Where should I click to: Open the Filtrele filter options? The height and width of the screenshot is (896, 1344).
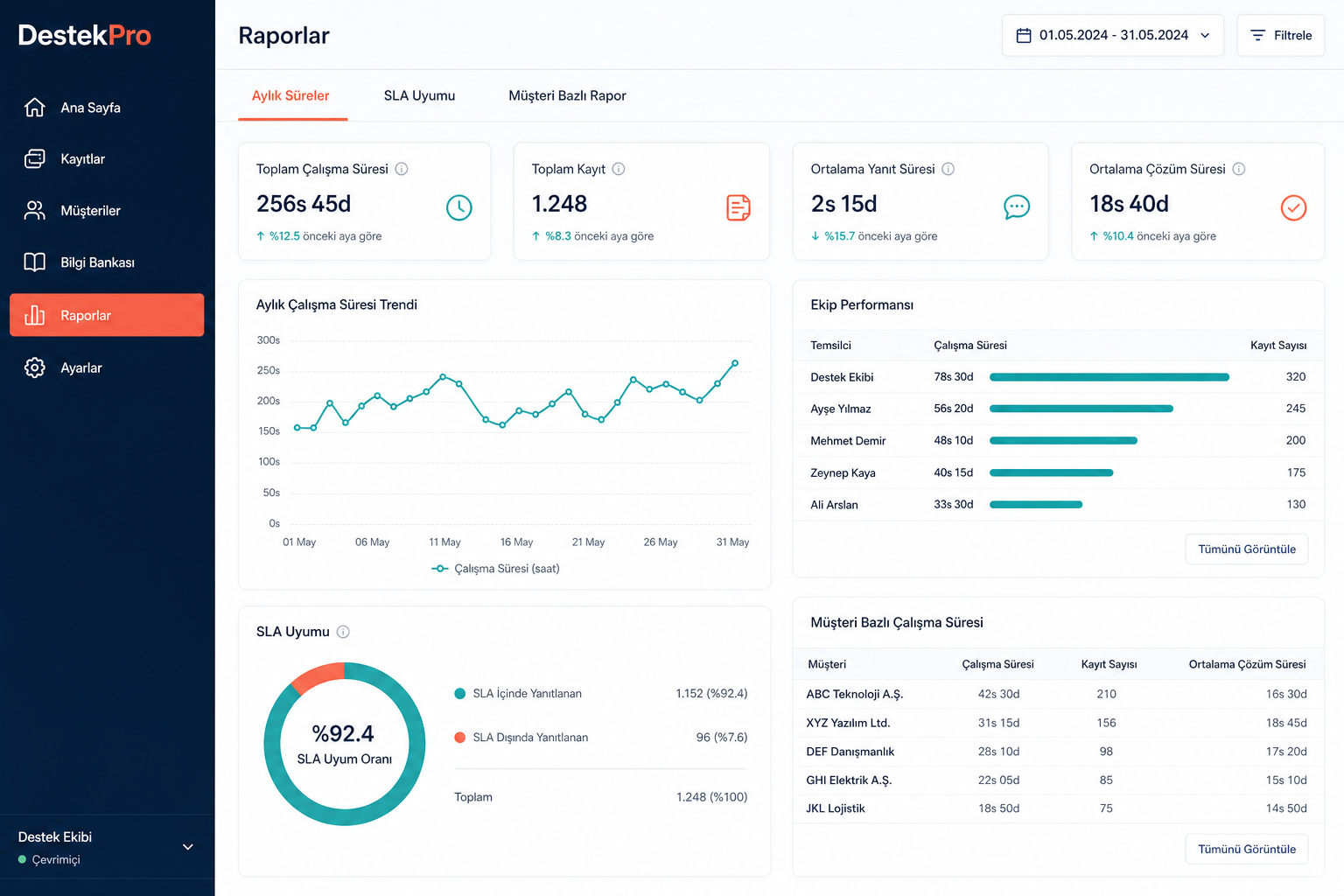(x=1280, y=35)
